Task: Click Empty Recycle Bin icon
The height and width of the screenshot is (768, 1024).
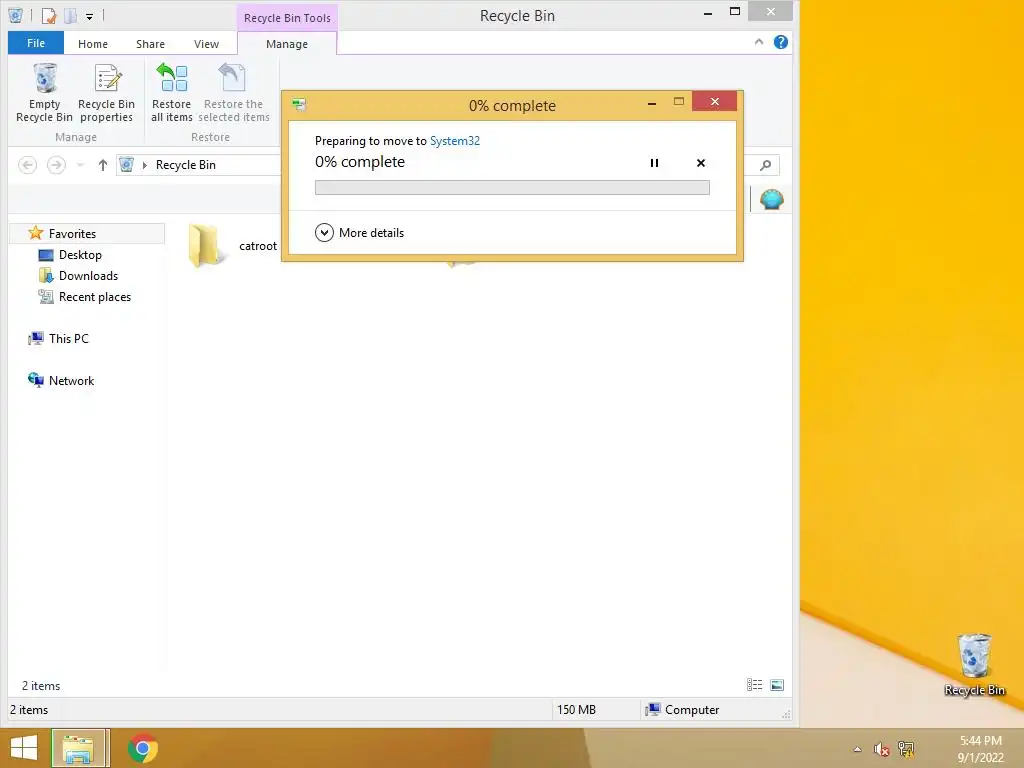Action: [x=44, y=93]
